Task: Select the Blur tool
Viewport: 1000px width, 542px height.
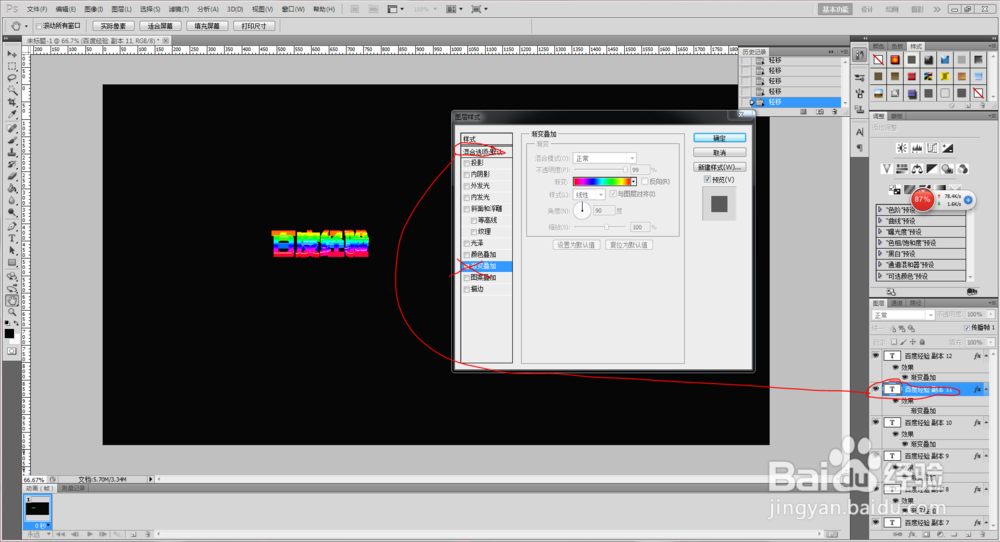Action: click(x=12, y=201)
